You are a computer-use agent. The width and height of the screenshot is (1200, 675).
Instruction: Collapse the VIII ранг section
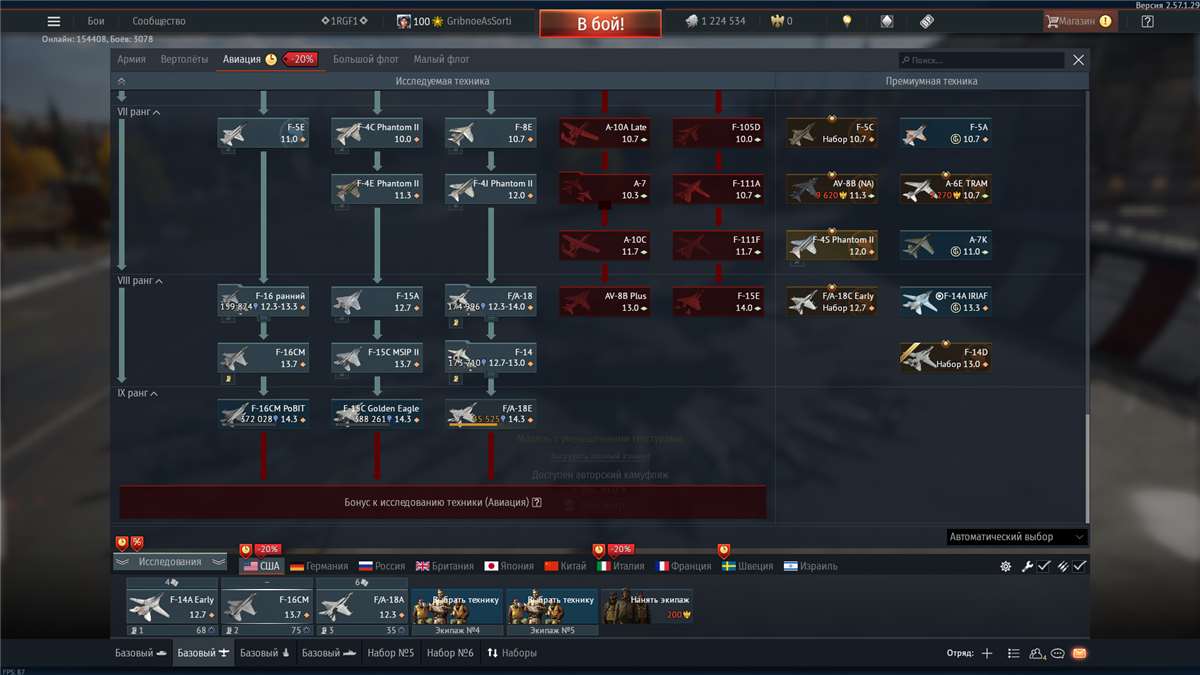pyautogui.click(x=141, y=281)
